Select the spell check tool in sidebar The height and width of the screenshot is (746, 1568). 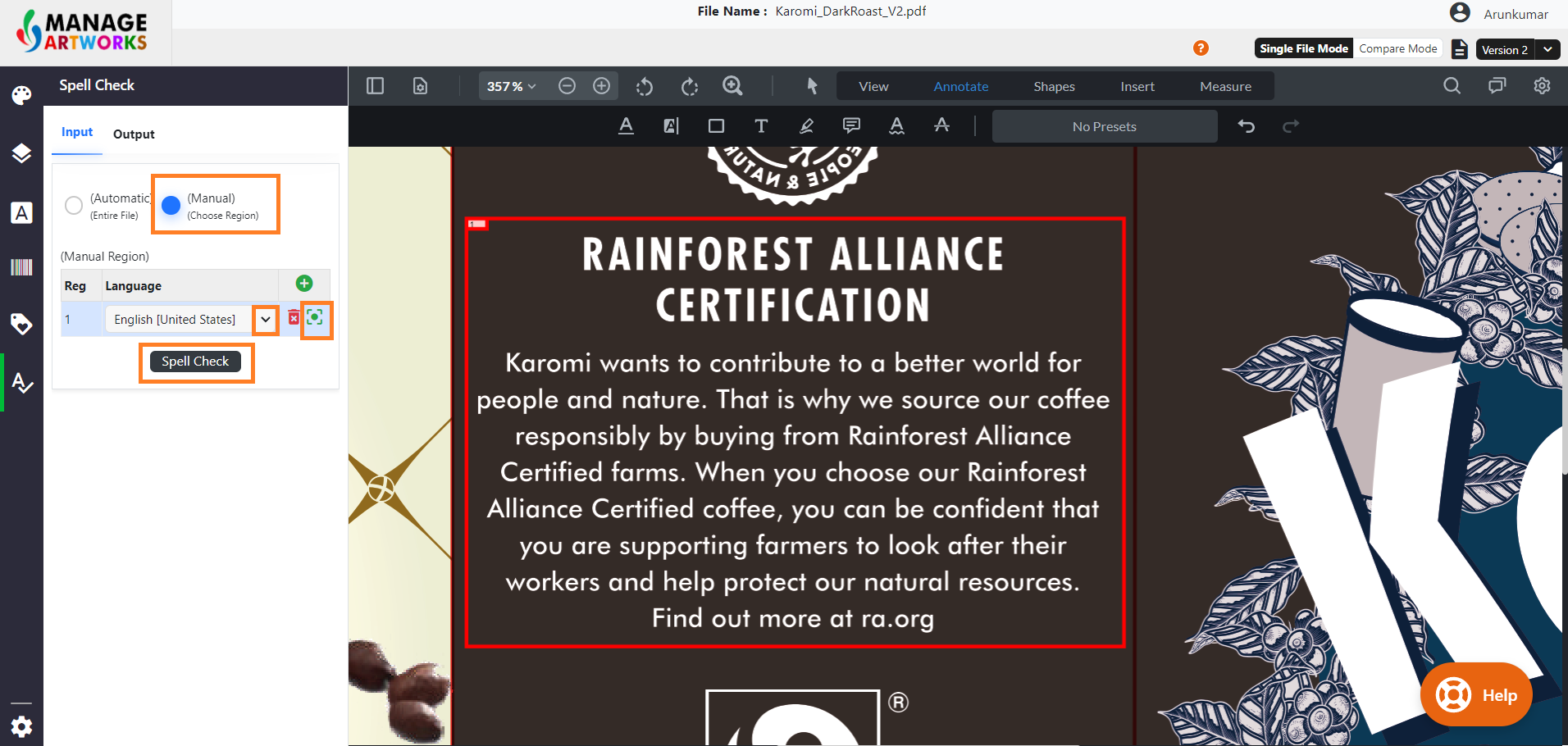coord(21,383)
